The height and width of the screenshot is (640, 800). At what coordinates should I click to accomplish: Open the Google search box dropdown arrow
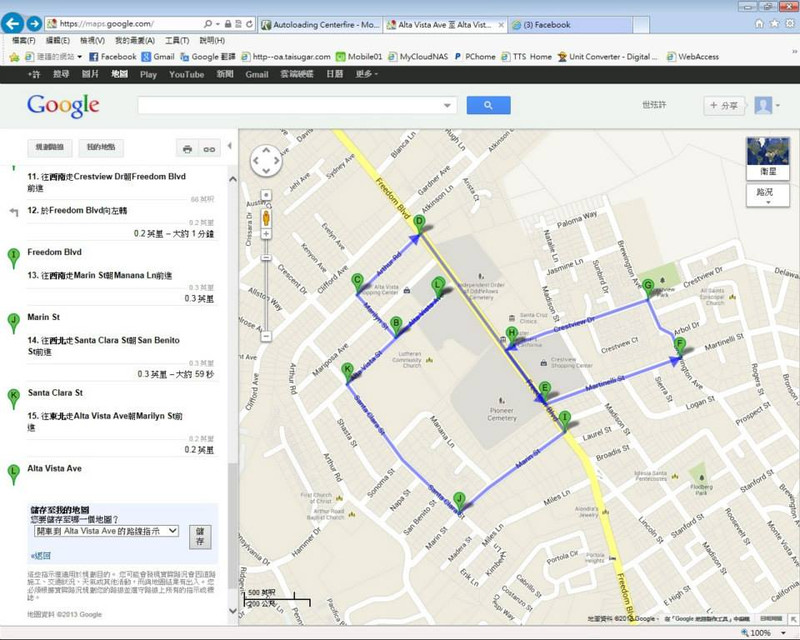click(x=447, y=106)
